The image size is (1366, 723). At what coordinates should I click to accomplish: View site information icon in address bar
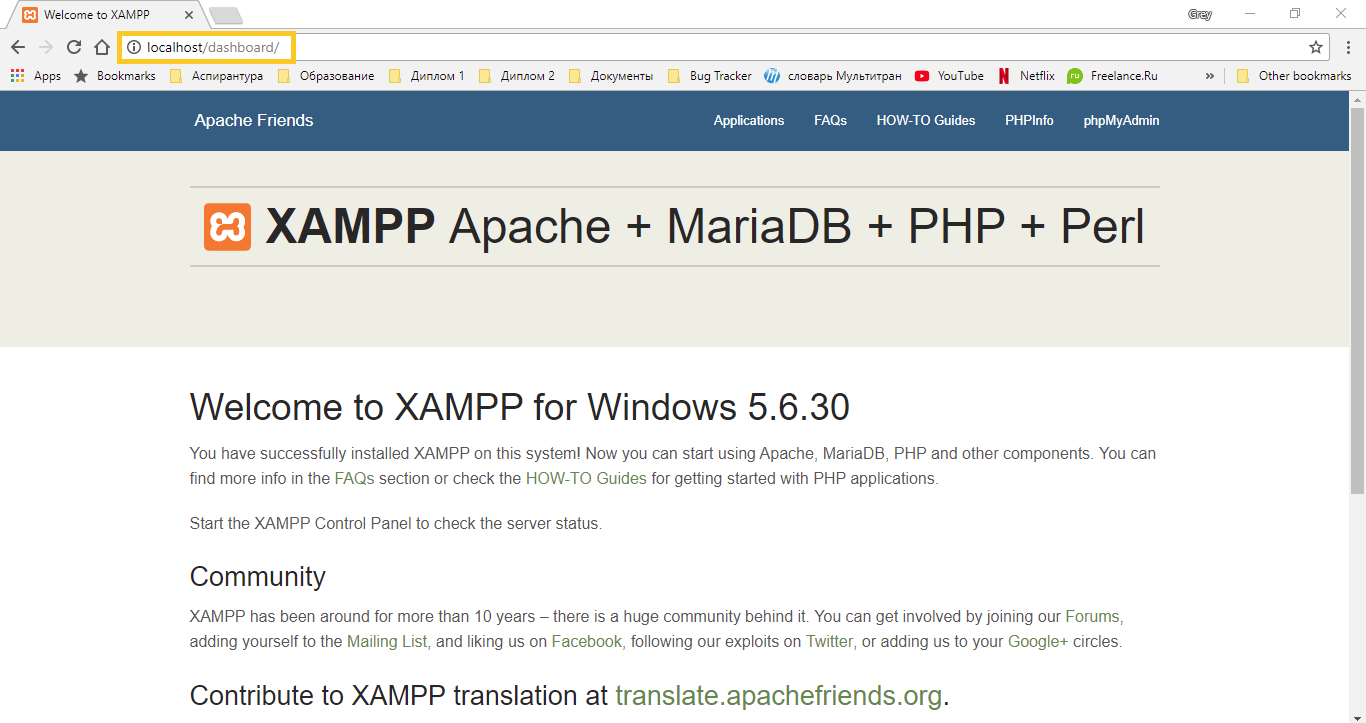click(x=133, y=47)
